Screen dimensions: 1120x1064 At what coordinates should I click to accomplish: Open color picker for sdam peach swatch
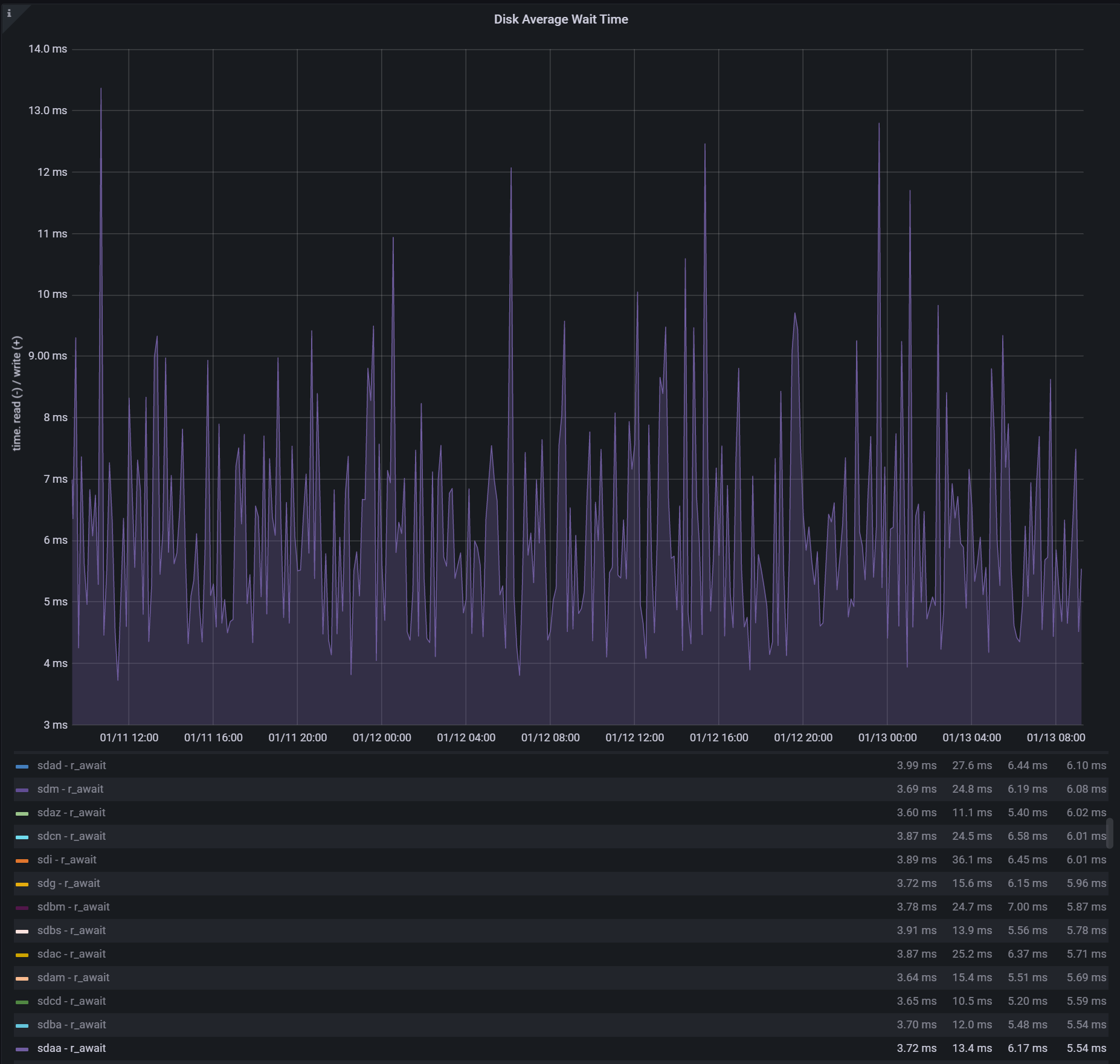(22, 979)
